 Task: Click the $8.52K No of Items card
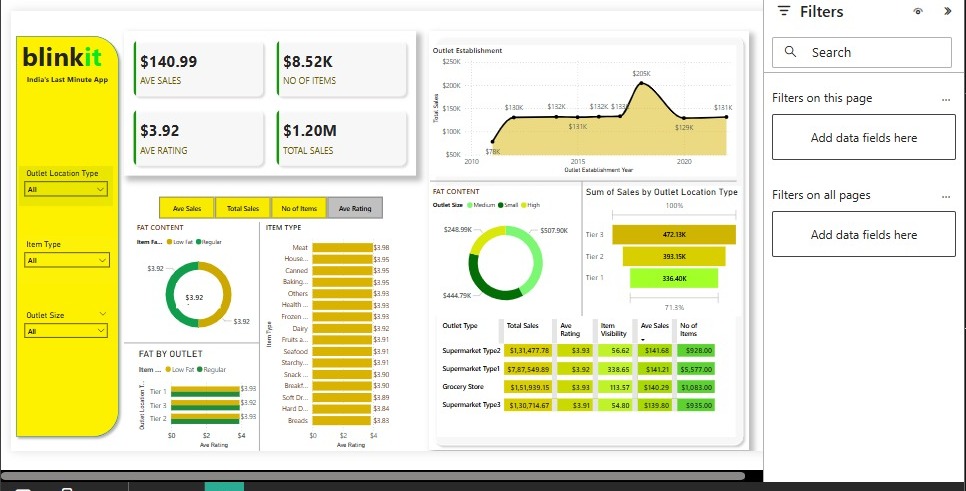point(342,69)
